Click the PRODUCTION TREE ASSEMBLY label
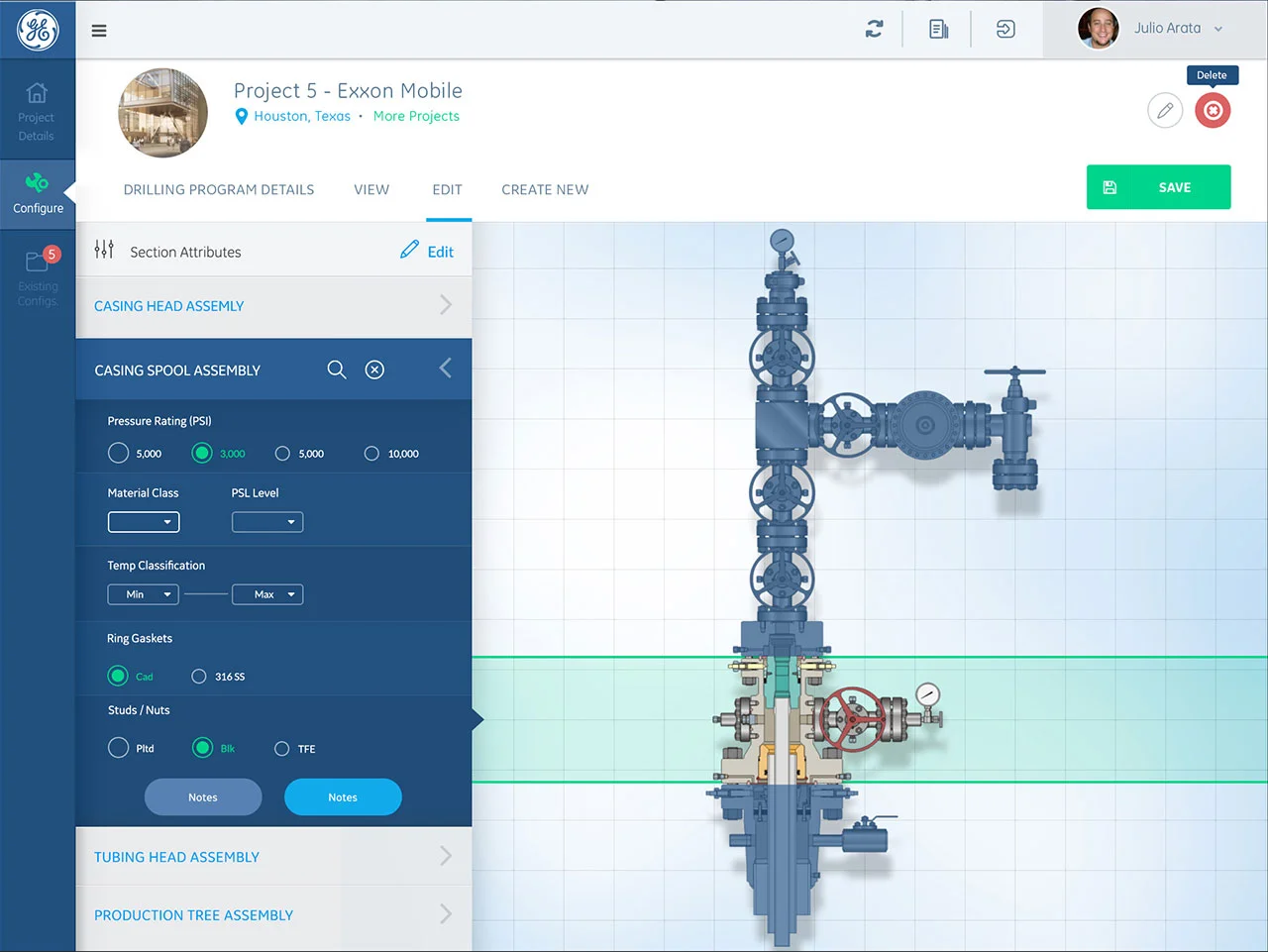1268x952 pixels. pyautogui.click(x=193, y=915)
